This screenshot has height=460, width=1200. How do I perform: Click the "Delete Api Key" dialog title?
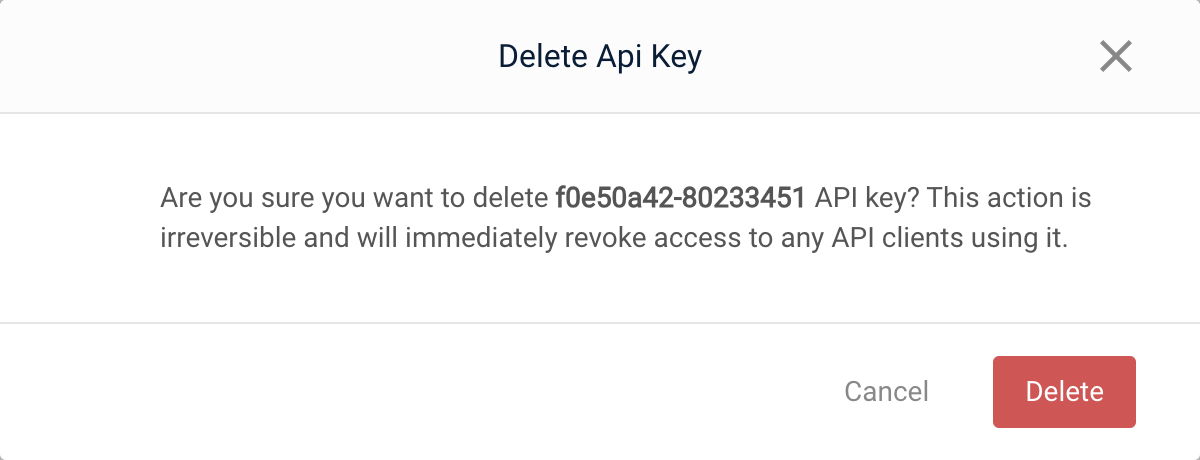(x=600, y=56)
